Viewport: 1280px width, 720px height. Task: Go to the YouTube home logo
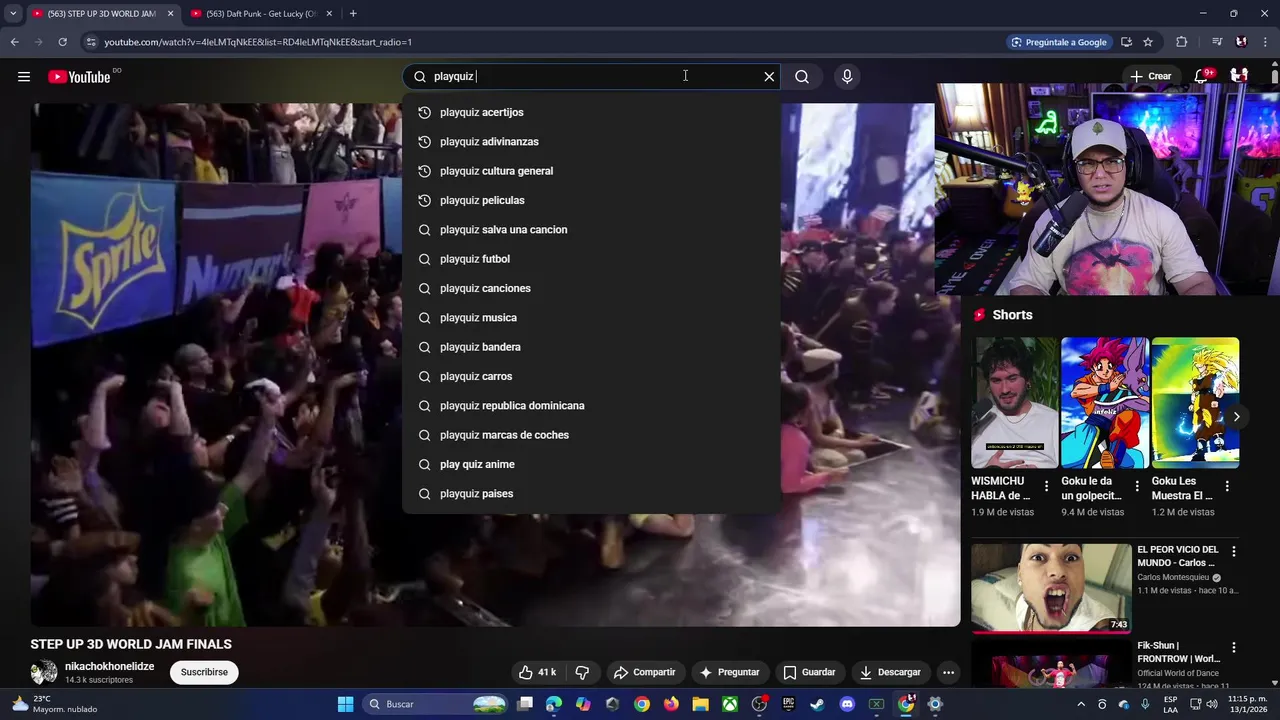[79, 77]
